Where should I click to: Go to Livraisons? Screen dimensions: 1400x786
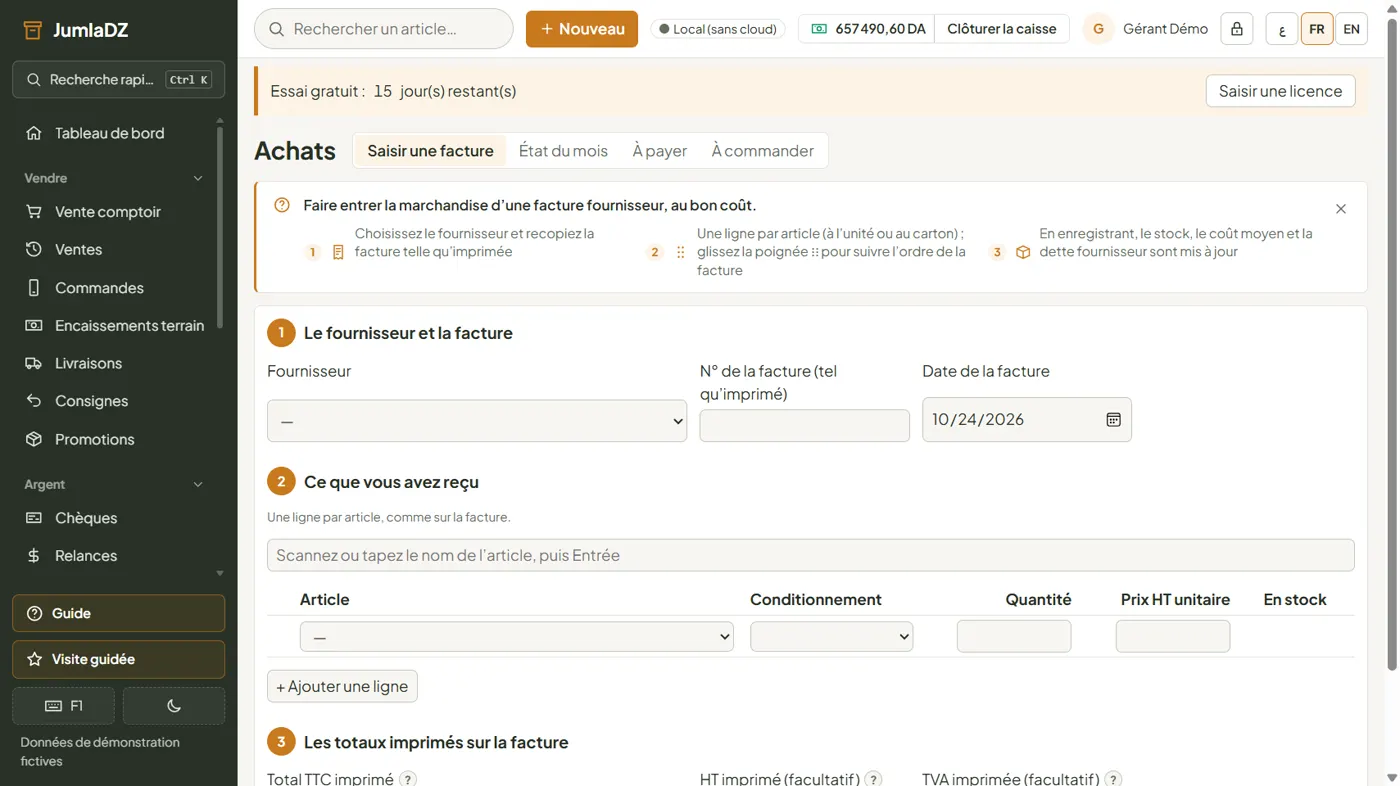pos(88,364)
